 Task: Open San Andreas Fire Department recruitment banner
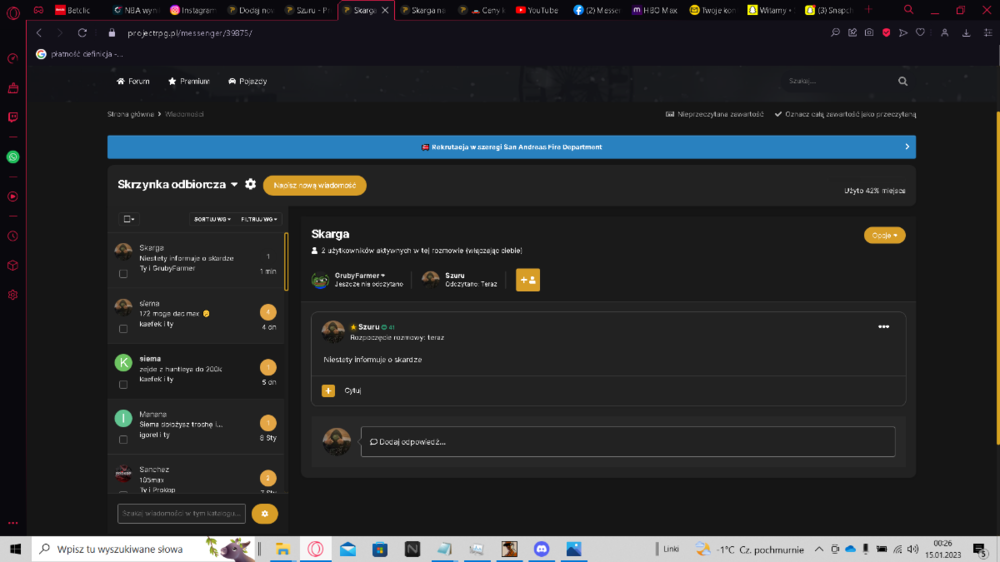pyautogui.click(x=511, y=147)
